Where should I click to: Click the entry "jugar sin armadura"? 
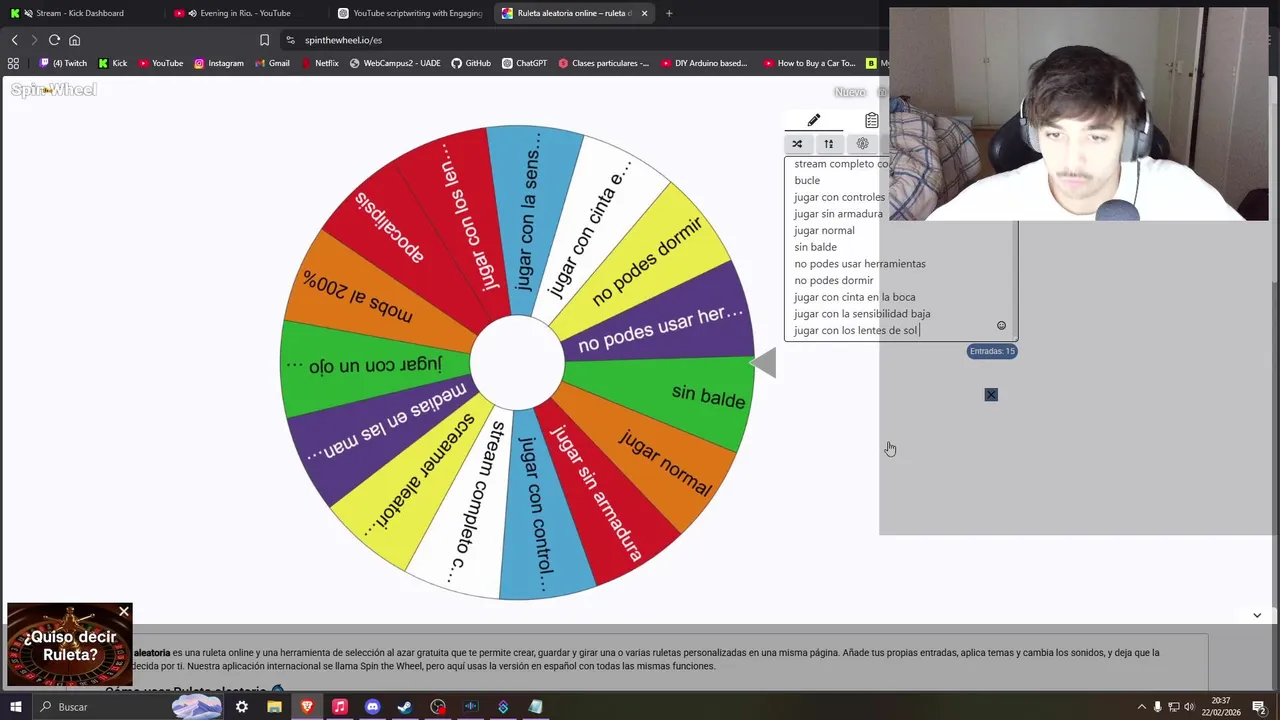[838, 214]
